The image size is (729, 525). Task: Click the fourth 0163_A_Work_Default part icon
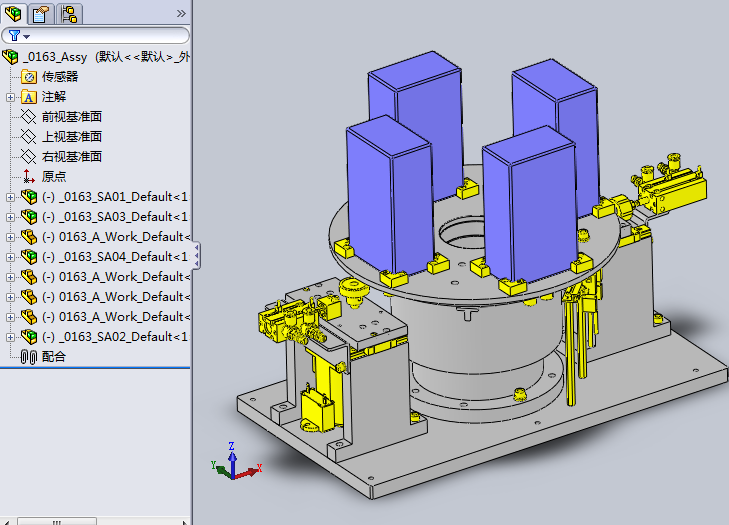click(x=29, y=317)
